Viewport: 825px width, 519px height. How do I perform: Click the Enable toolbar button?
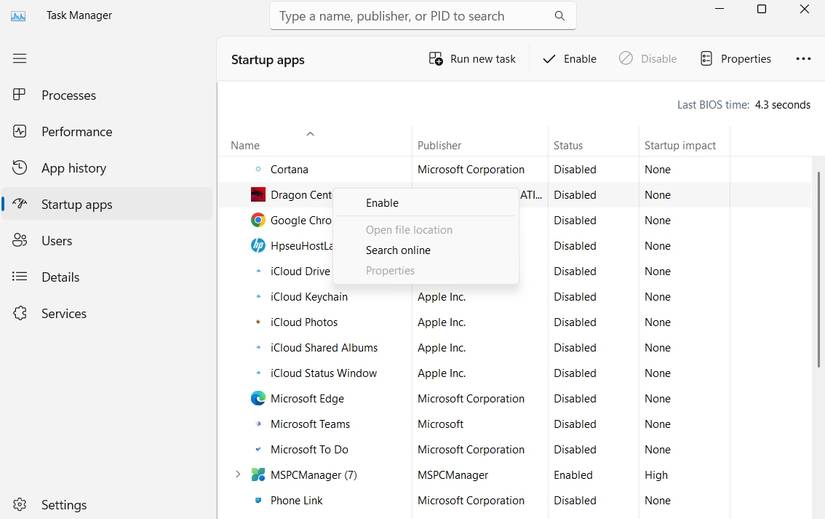[569, 59]
